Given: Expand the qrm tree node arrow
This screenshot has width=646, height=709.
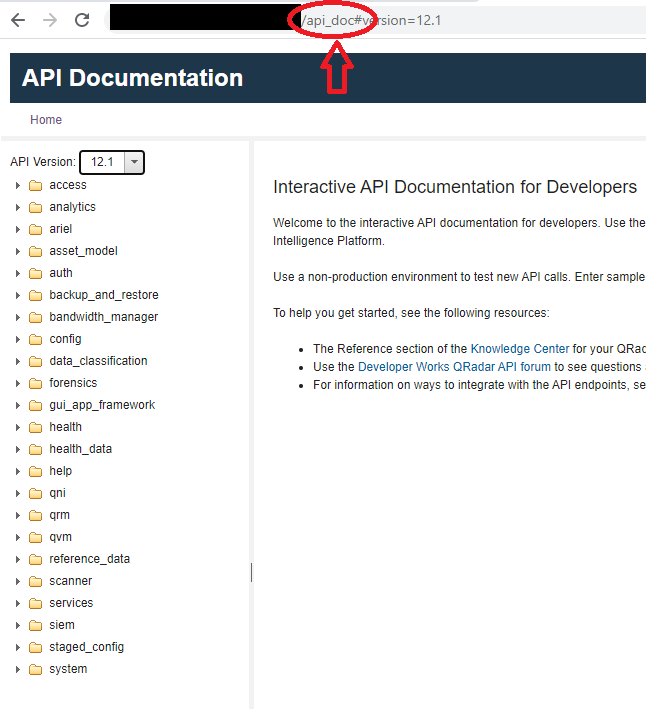Looking at the screenshot, I should coord(18,515).
